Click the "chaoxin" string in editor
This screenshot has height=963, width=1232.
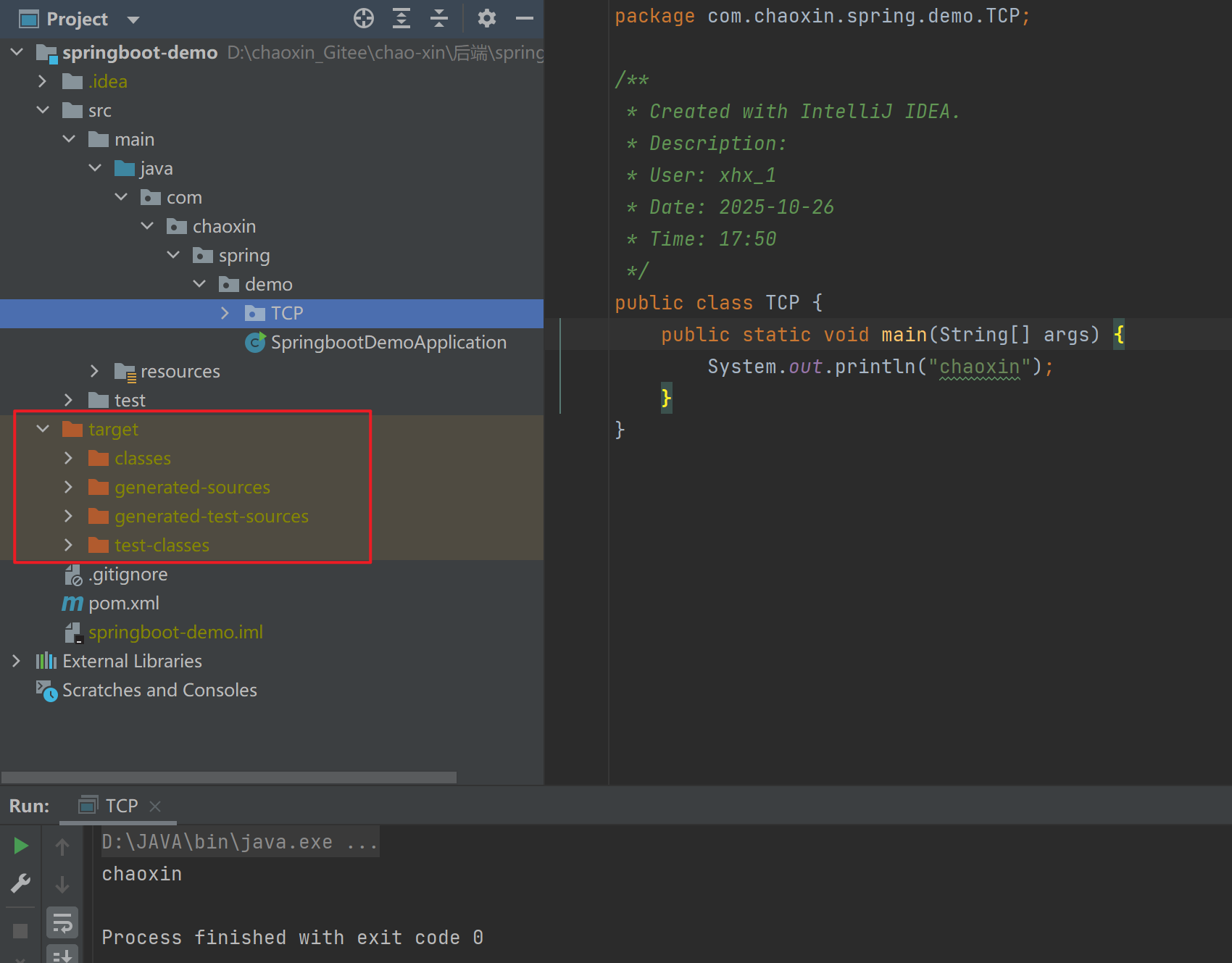[980, 367]
